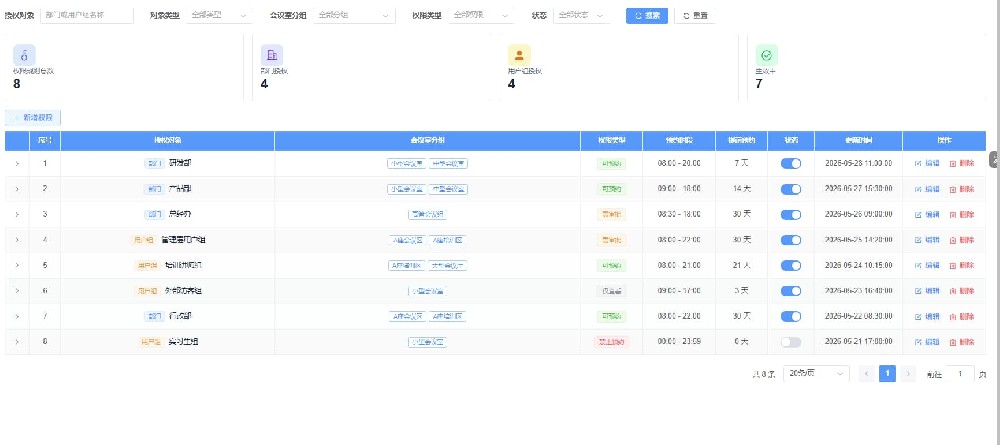Go to the next page arrow
This screenshot has width=1000, height=445.
tap(908, 374)
